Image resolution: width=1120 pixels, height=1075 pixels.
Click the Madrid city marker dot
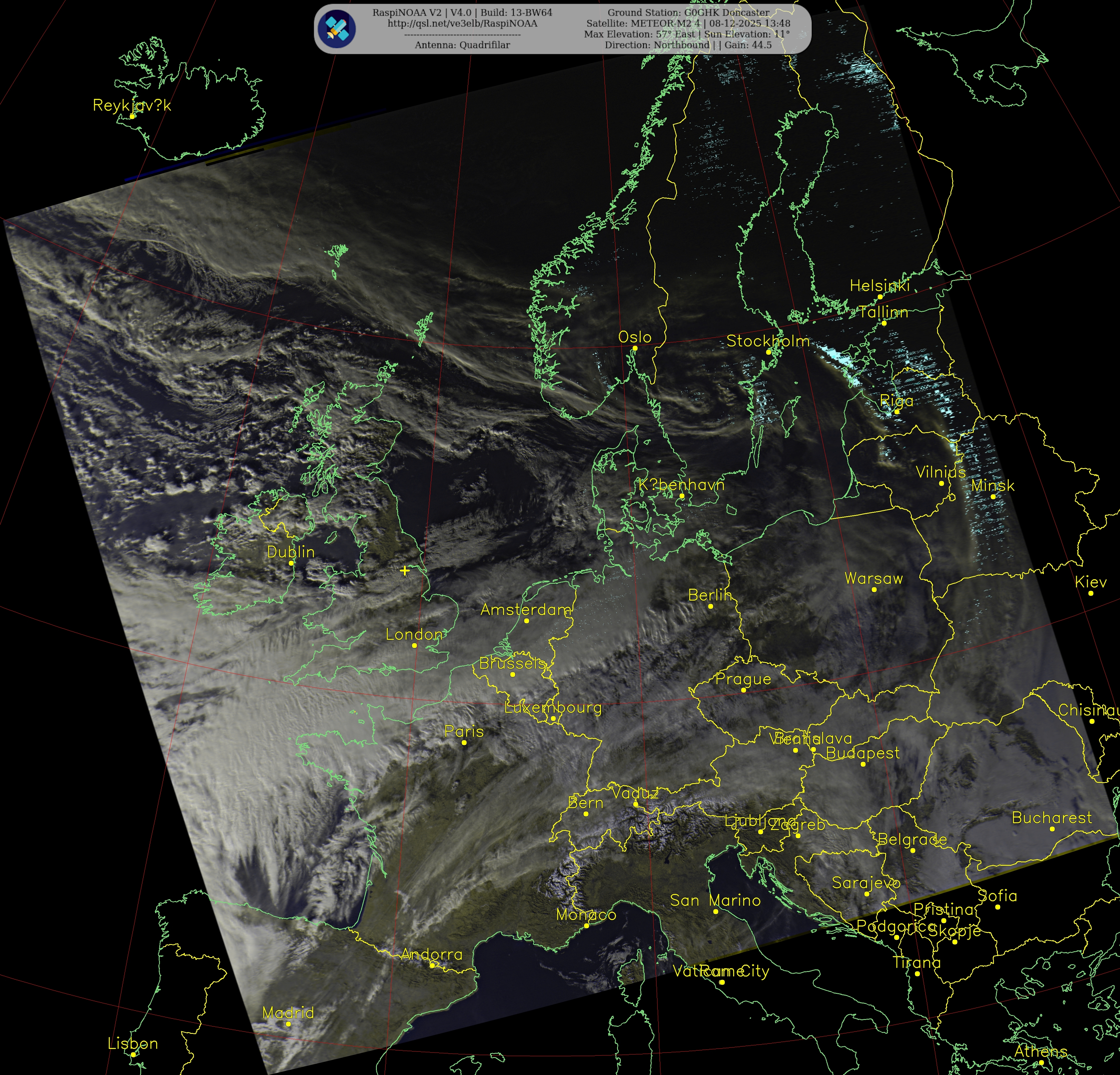pyautogui.click(x=288, y=1024)
